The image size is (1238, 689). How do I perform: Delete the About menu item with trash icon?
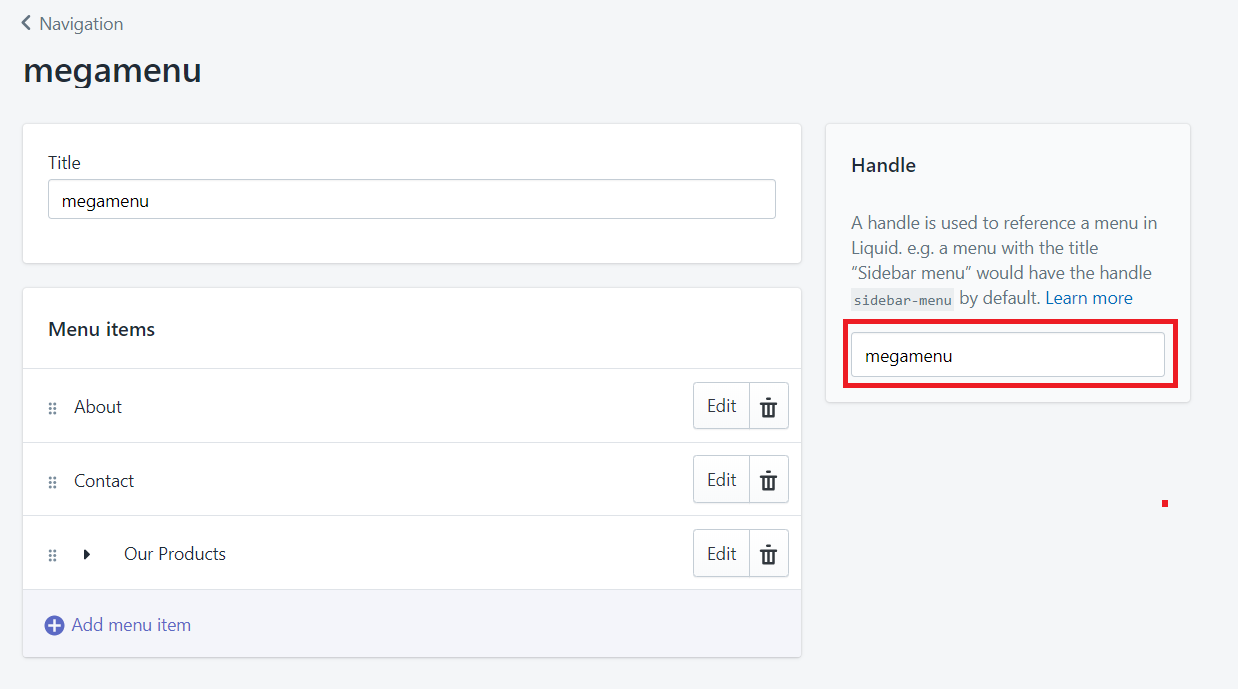769,406
